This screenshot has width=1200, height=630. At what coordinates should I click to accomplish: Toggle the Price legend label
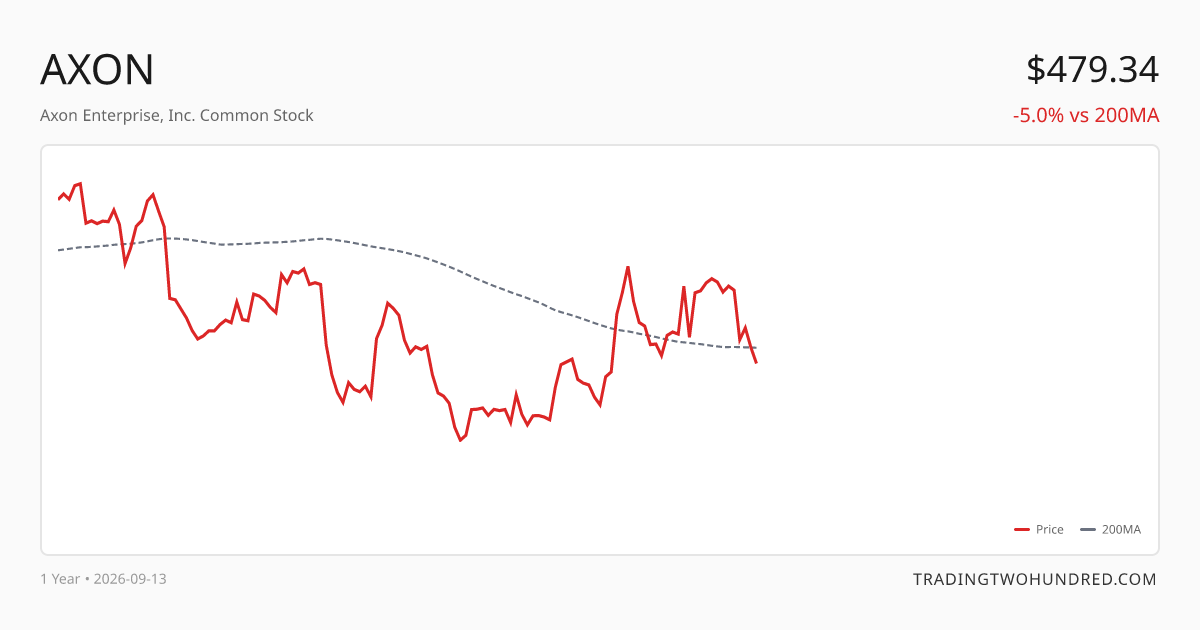pos(1050,530)
